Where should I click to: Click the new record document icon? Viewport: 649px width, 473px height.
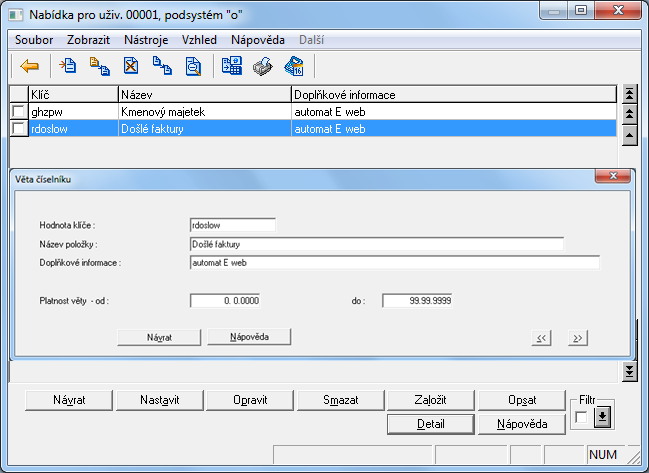67,67
